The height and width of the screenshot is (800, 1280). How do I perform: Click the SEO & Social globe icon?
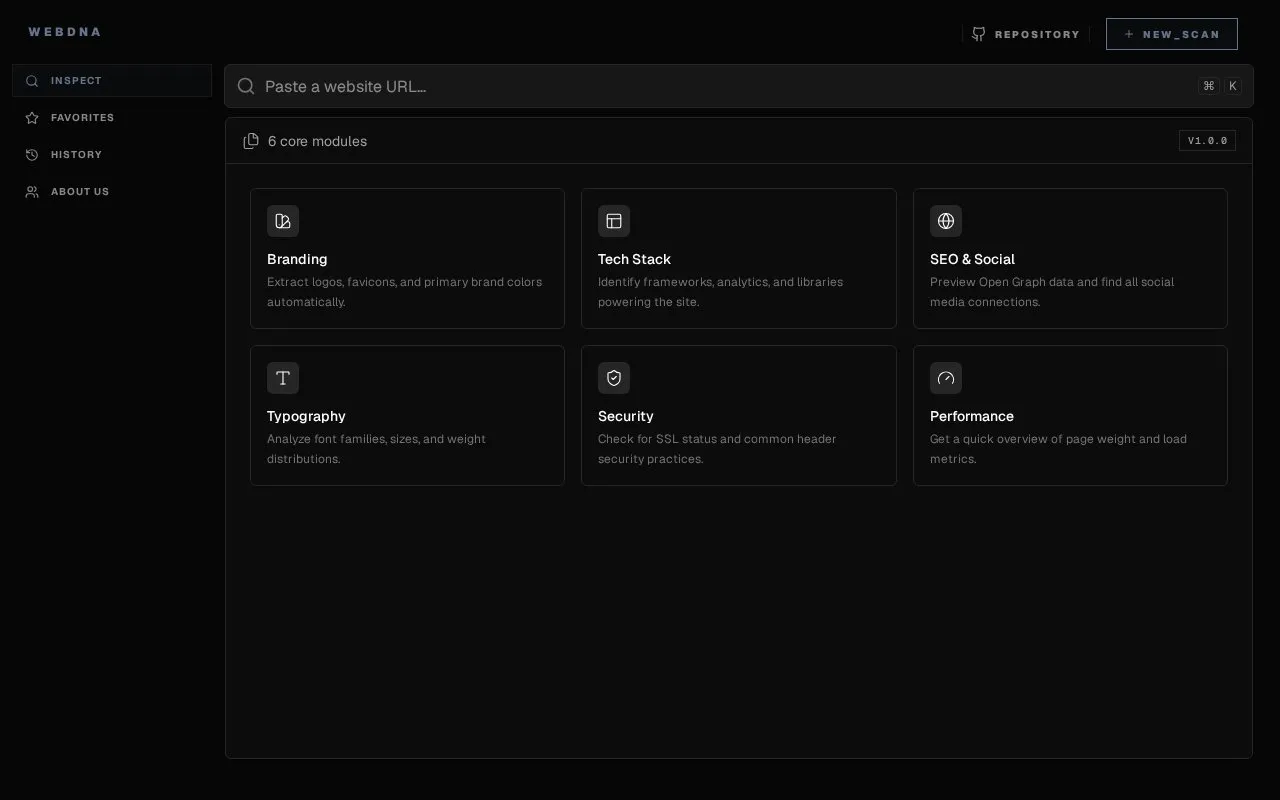[x=946, y=221]
